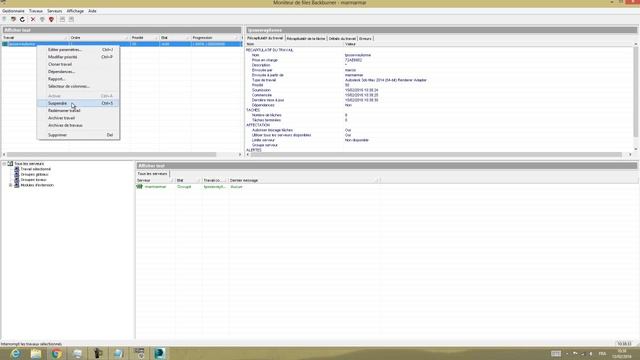Open the Travaux menu
The image size is (640, 360).
tap(36, 11)
